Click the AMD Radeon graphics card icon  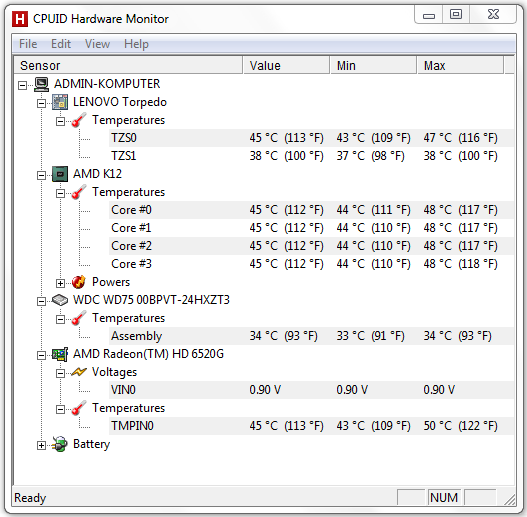(x=60, y=354)
